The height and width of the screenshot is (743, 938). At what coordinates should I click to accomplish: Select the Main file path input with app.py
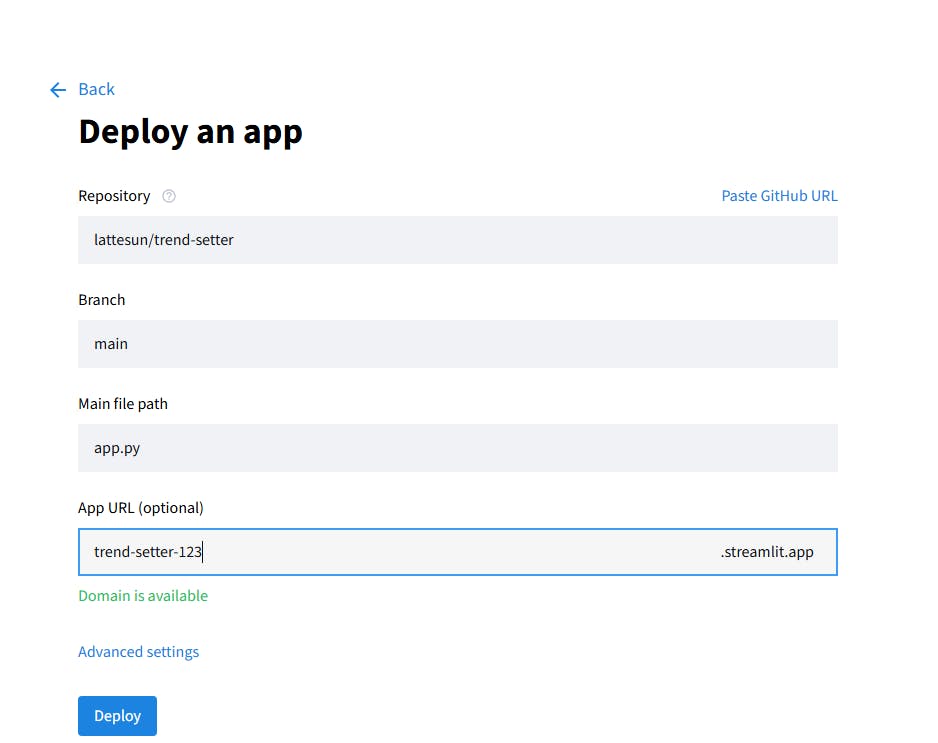(457, 448)
